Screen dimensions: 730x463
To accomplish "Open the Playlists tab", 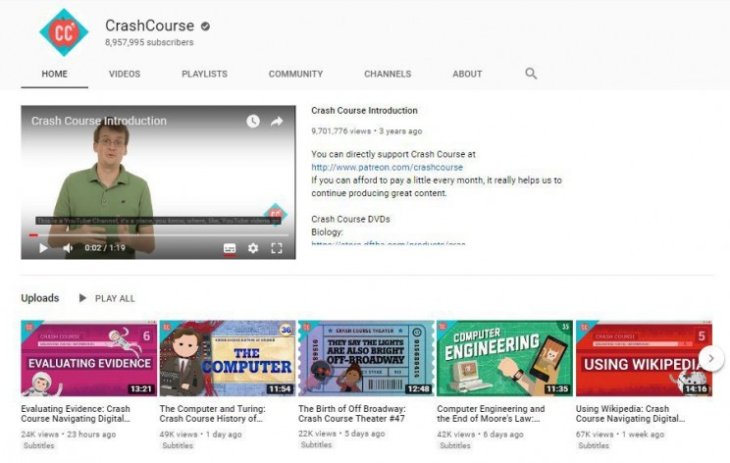I will point(204,74).
